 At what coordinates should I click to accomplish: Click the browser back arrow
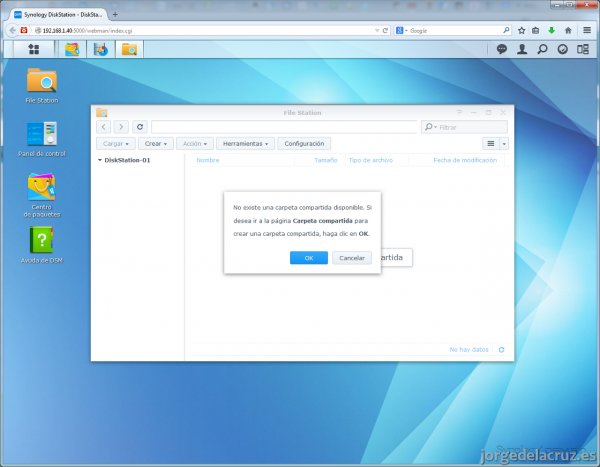(x=13, y=31)
